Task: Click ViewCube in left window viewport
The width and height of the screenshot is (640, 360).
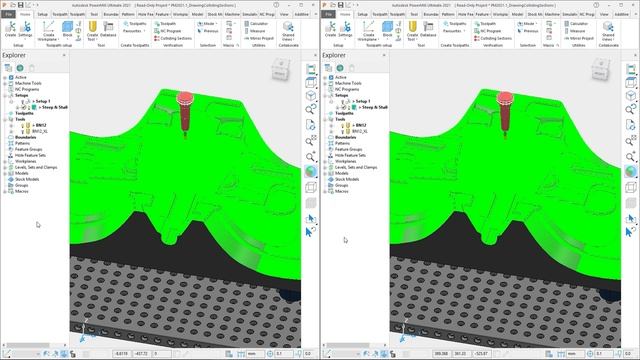Action: [281, 69]
